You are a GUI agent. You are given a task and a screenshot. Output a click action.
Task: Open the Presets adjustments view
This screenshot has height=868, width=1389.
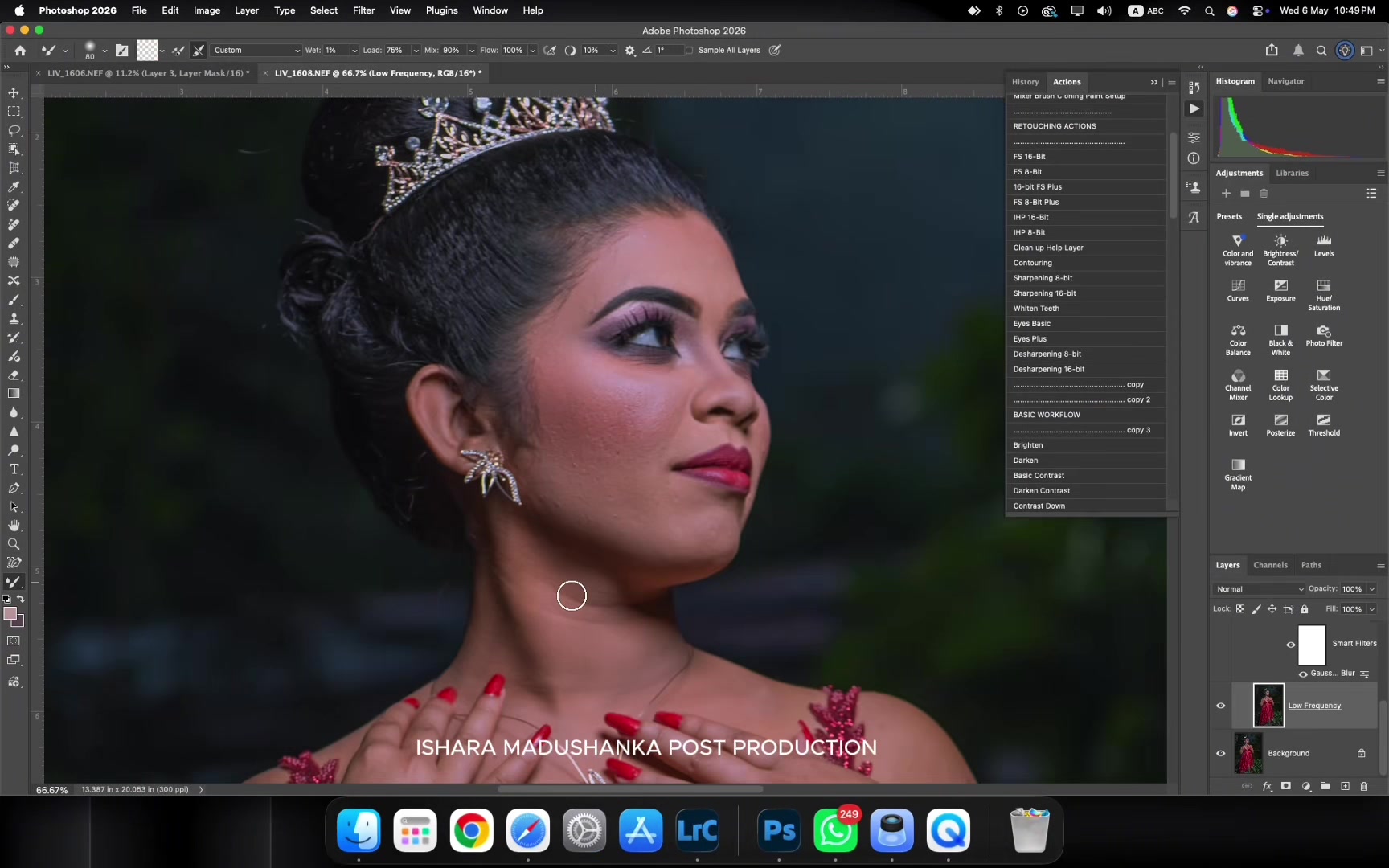1229,216
